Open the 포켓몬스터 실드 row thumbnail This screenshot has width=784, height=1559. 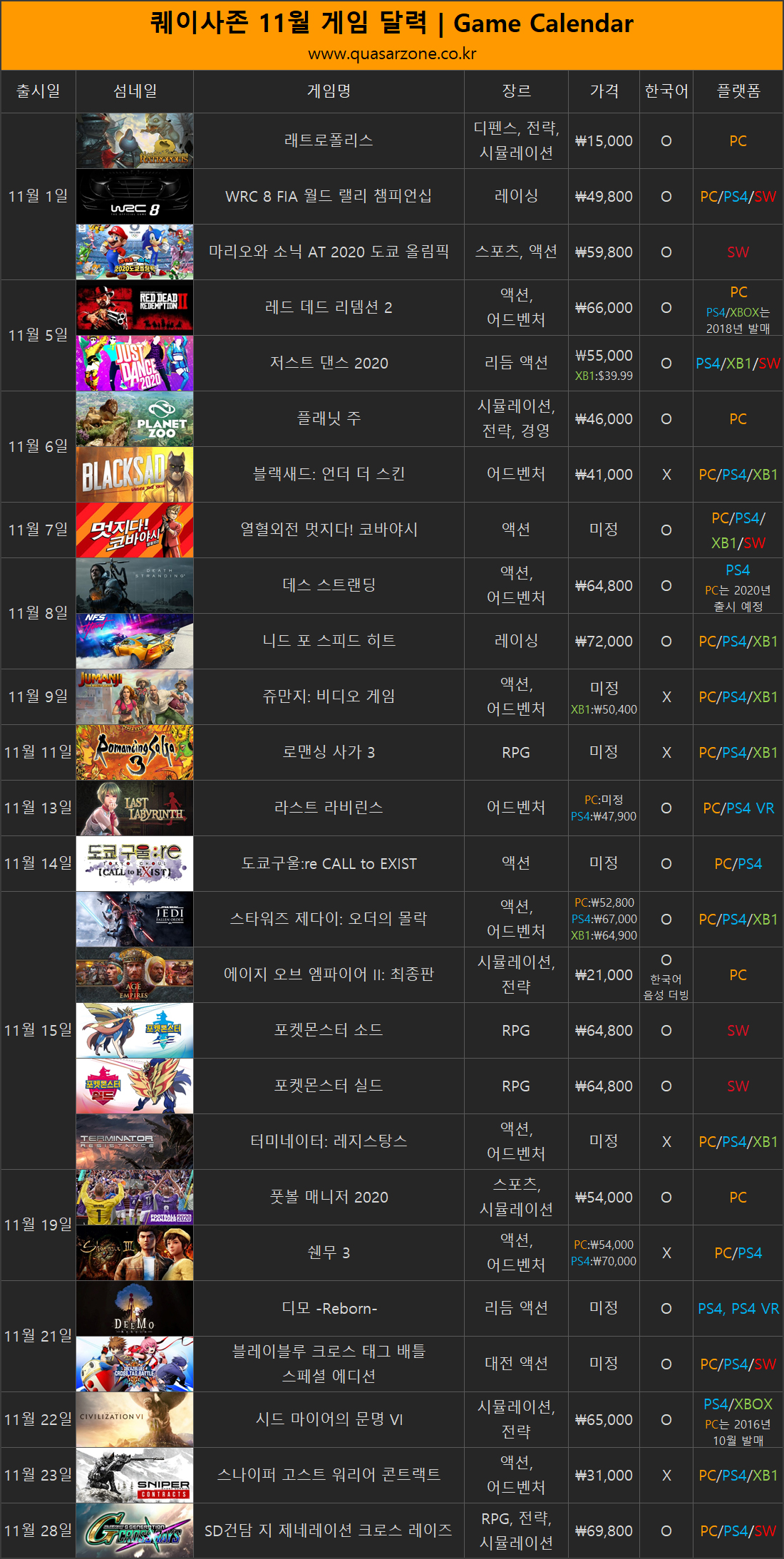coord(135,1086)
